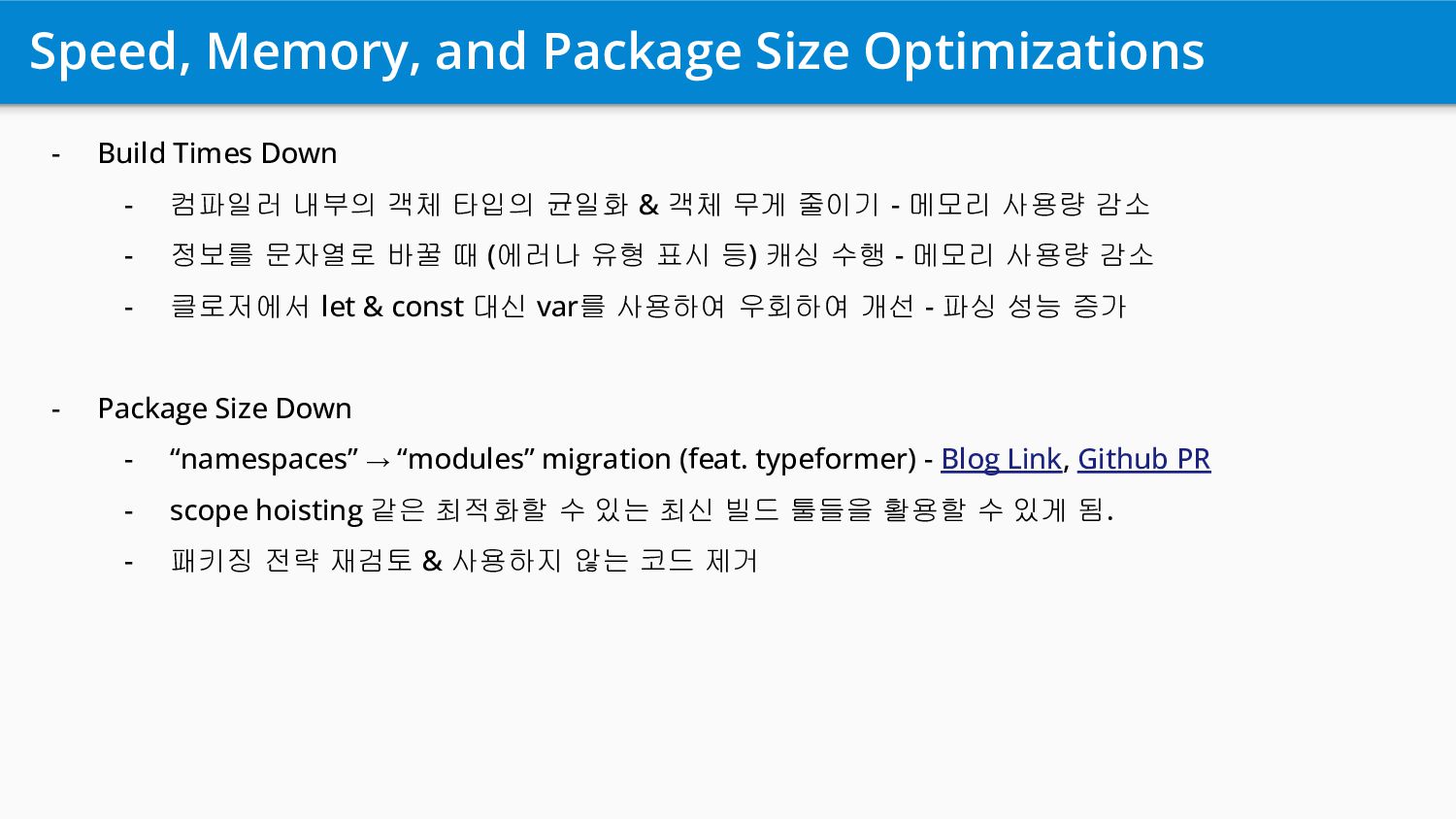The width and height of the screenshot is (1456, 819).
Task: Click '파싱 성능 증가' at the closure bullet's end
Action: point(1034,307)
